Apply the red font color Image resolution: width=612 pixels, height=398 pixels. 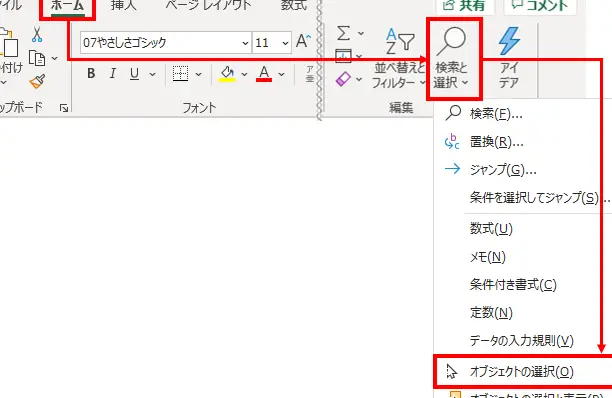point(264,73)
